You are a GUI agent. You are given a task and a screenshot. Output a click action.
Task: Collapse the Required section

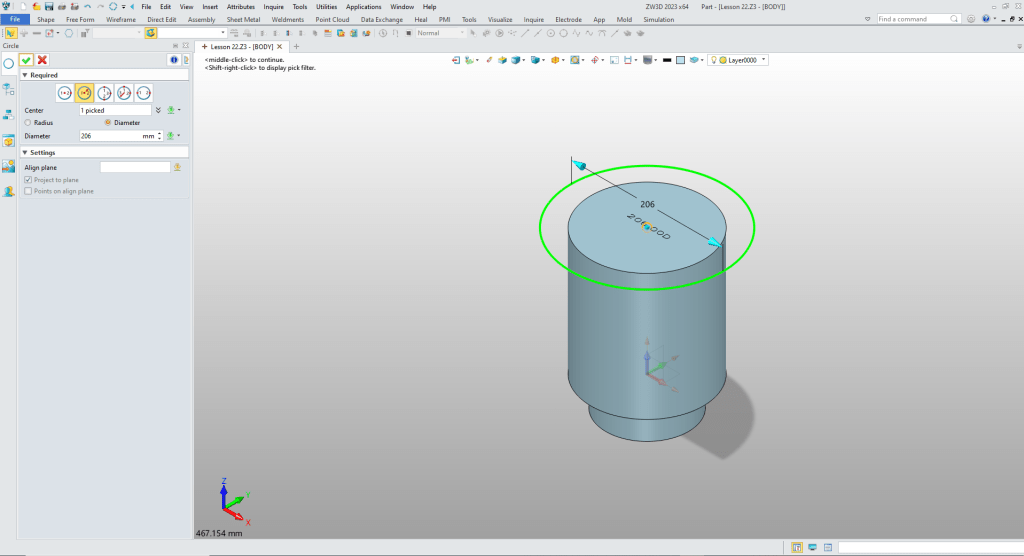tap(24, 75)
